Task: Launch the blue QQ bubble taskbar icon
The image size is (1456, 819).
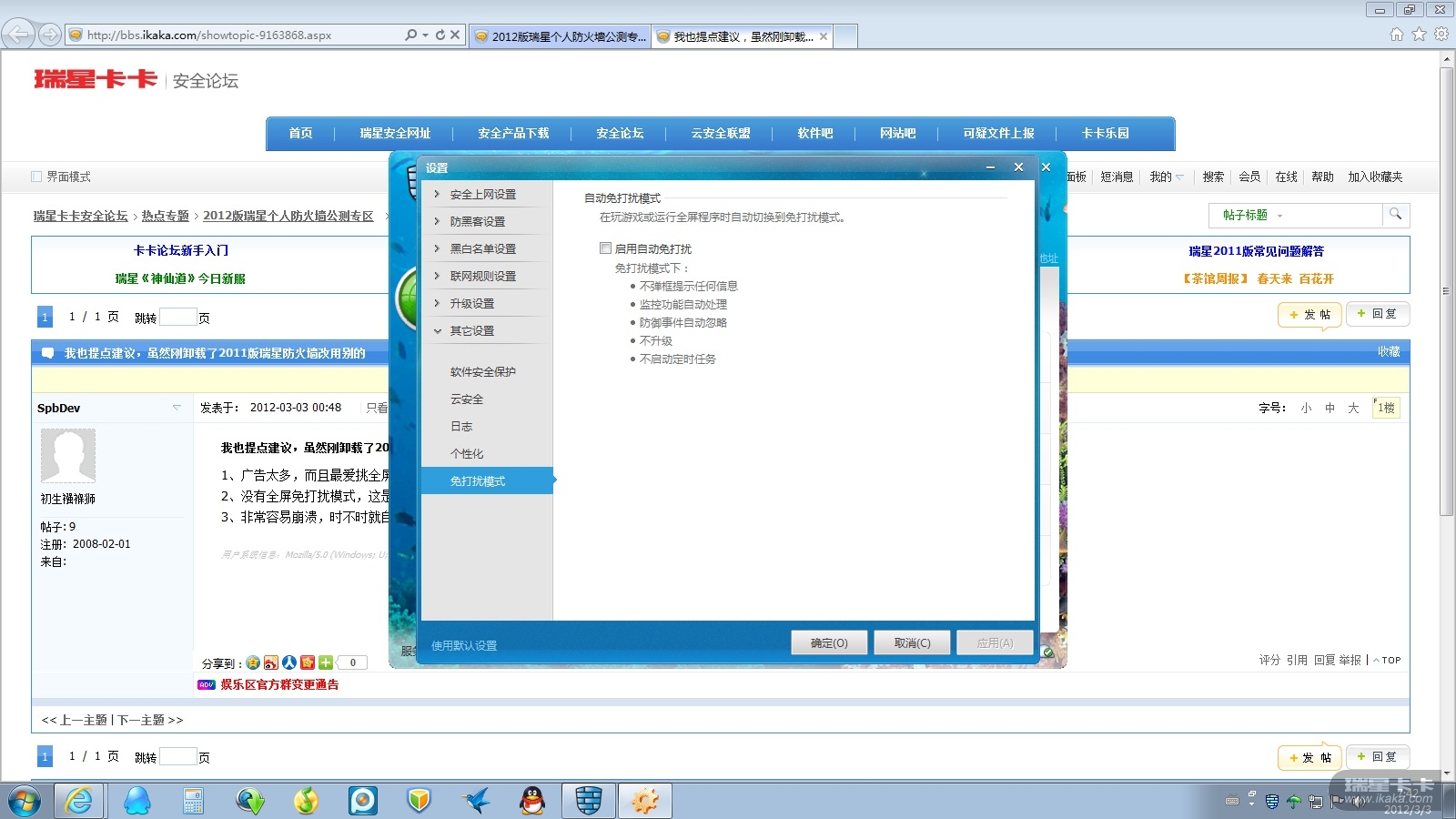Action: coord(137,801)
